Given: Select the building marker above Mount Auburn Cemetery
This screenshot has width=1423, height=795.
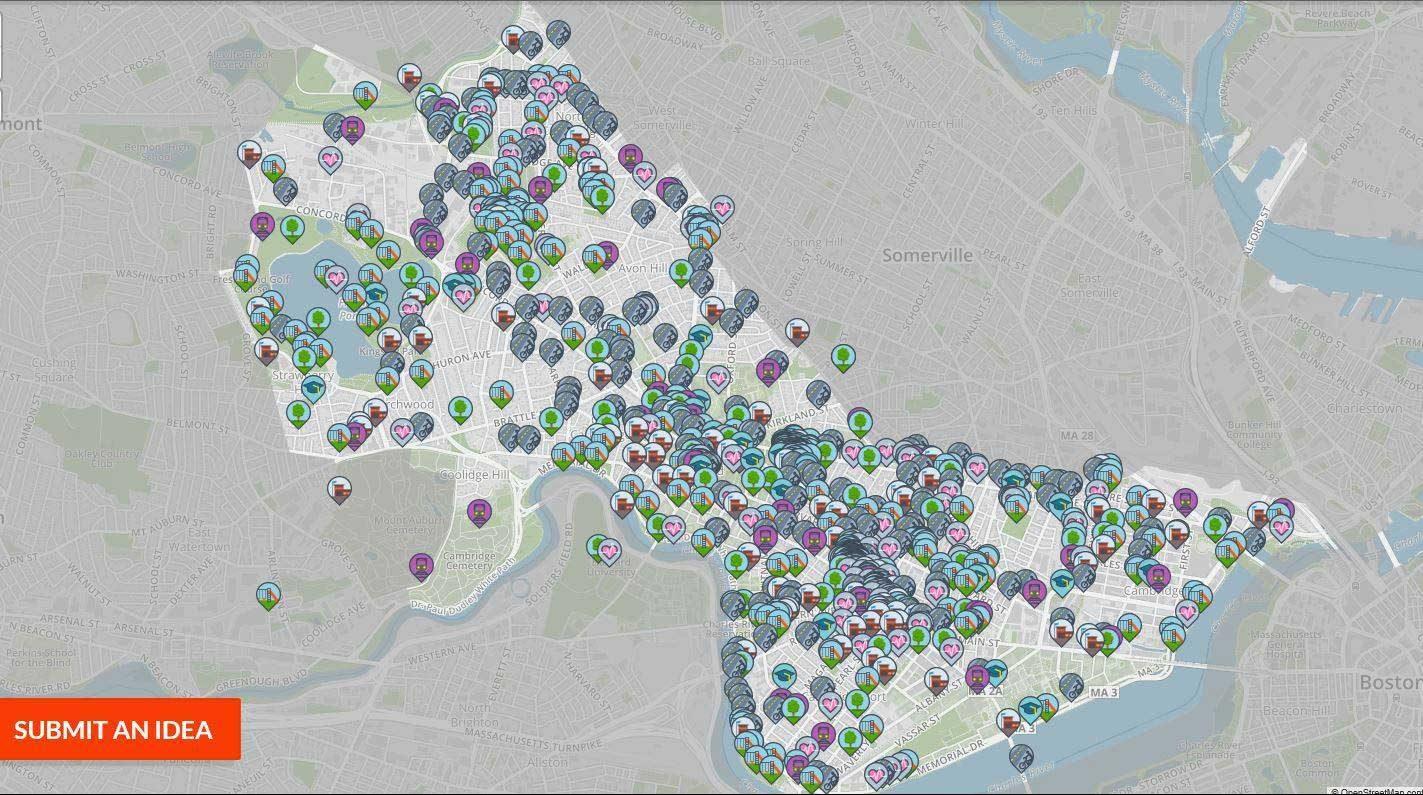Looking at the screenshot, I should 339,489.
